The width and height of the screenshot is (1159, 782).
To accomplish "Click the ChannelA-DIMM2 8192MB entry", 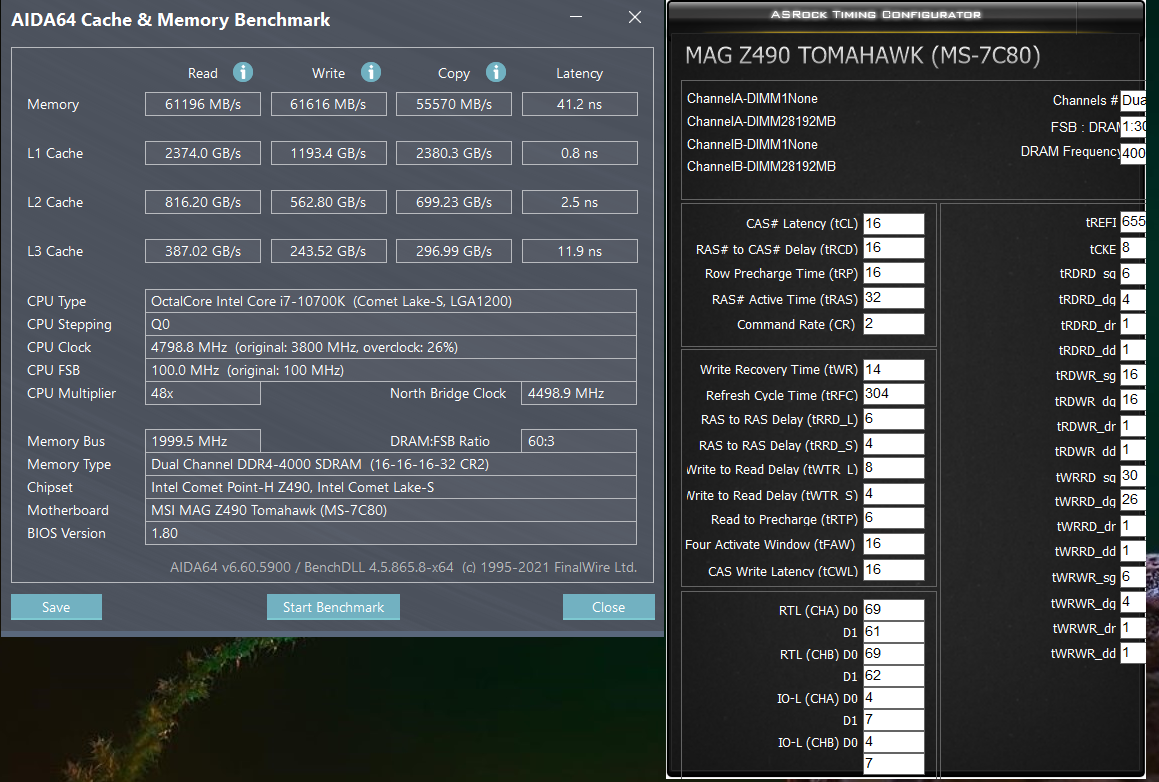I will pos(761,121).
